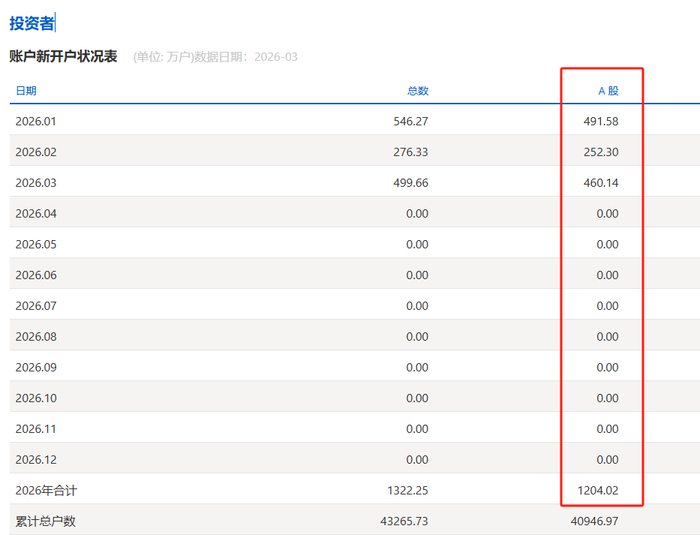Click the 总数 column header

(418, 91)
